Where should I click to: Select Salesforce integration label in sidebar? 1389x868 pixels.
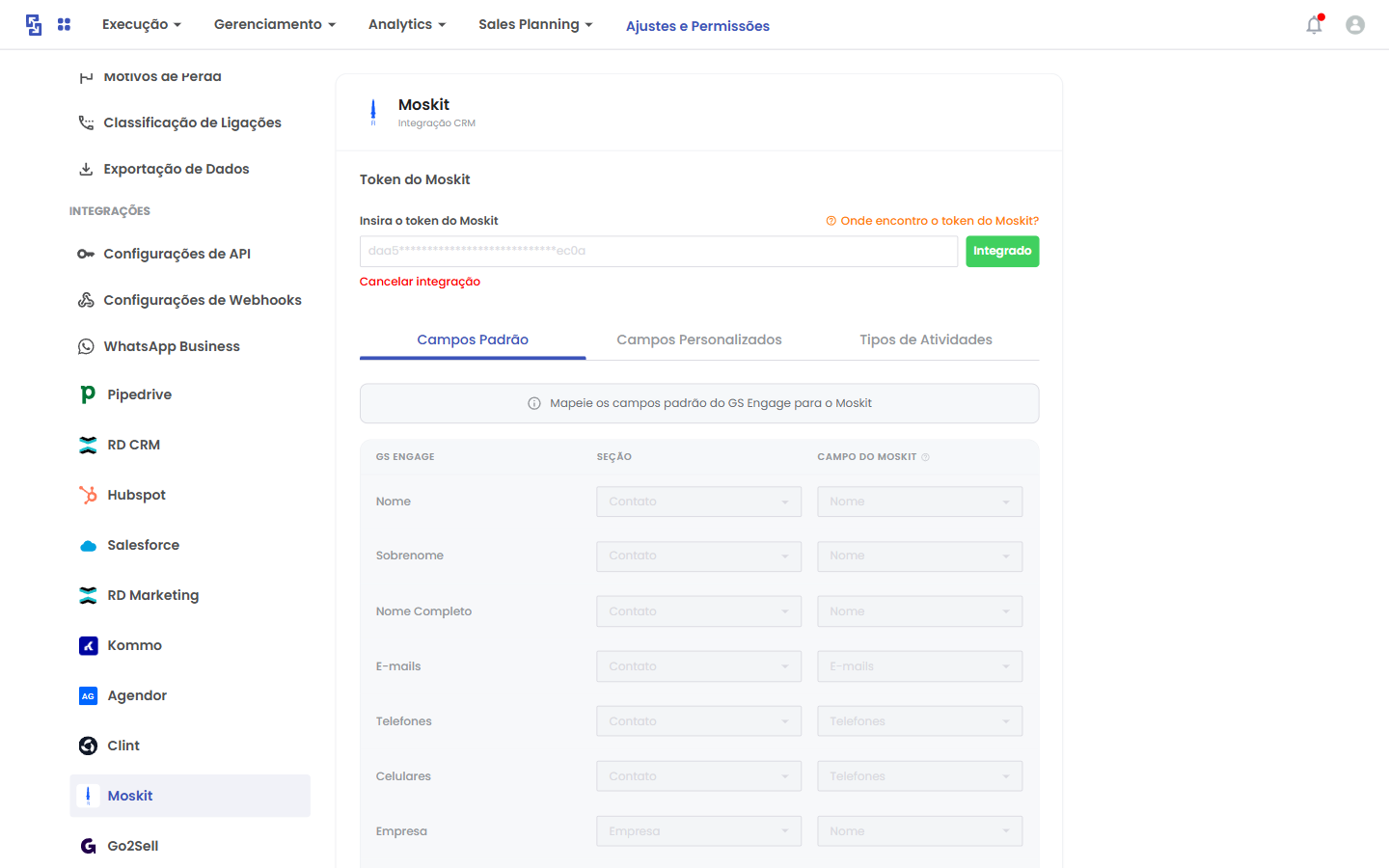pyautogui.click(x=143, y=545)
